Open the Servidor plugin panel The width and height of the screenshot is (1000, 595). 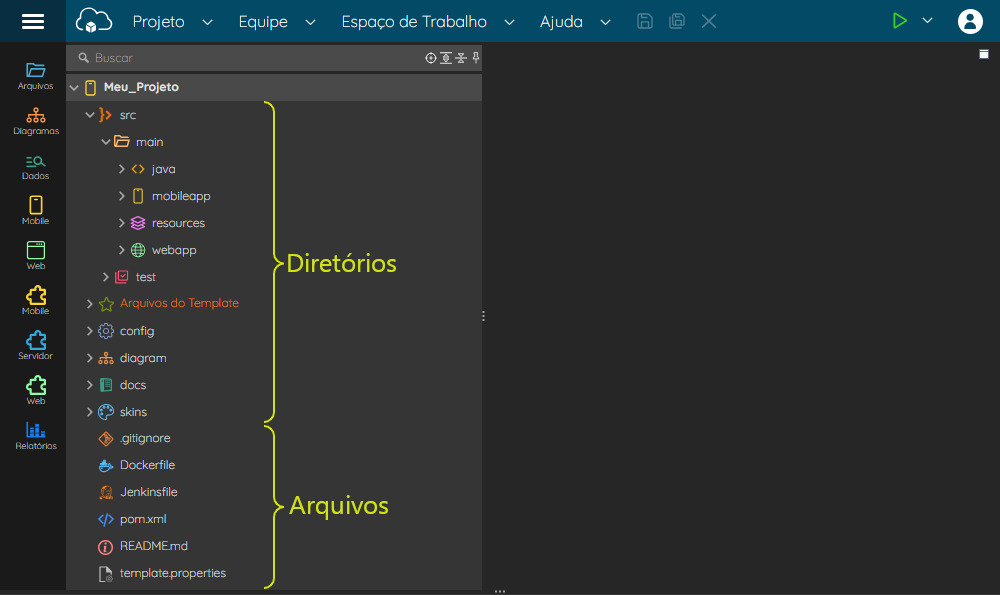click(36, 346)
